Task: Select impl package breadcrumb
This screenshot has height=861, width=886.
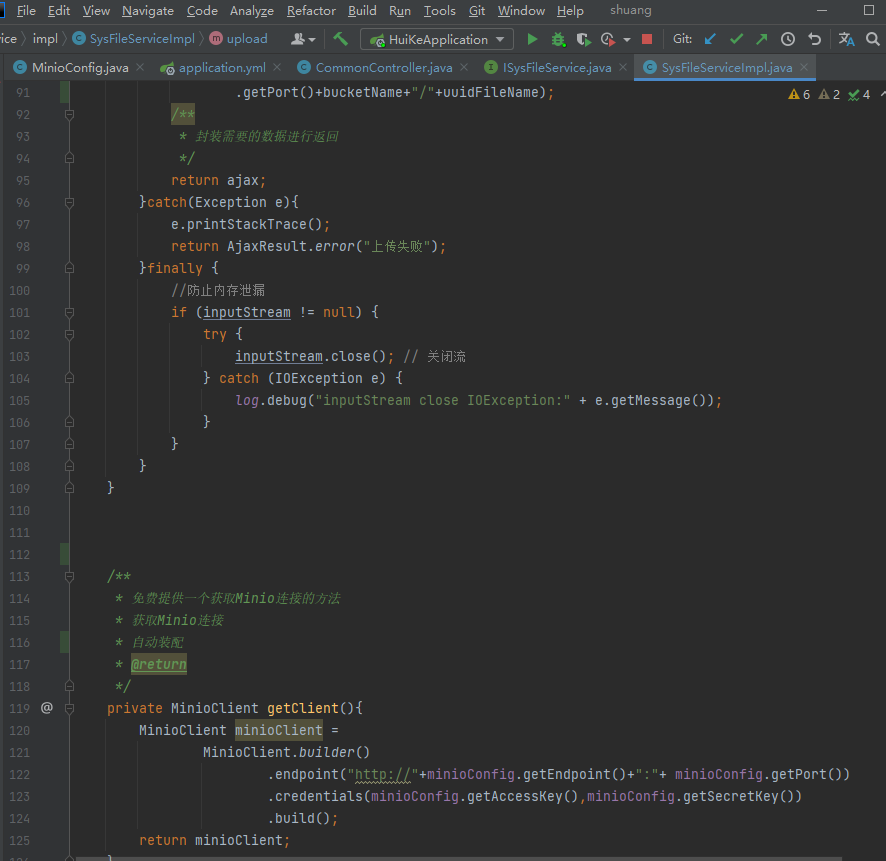Action: point(45,38)
